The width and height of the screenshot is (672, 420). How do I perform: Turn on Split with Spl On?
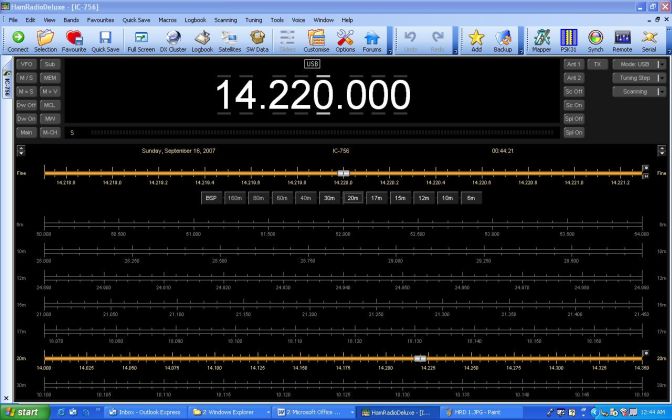[x=574, y=132]
